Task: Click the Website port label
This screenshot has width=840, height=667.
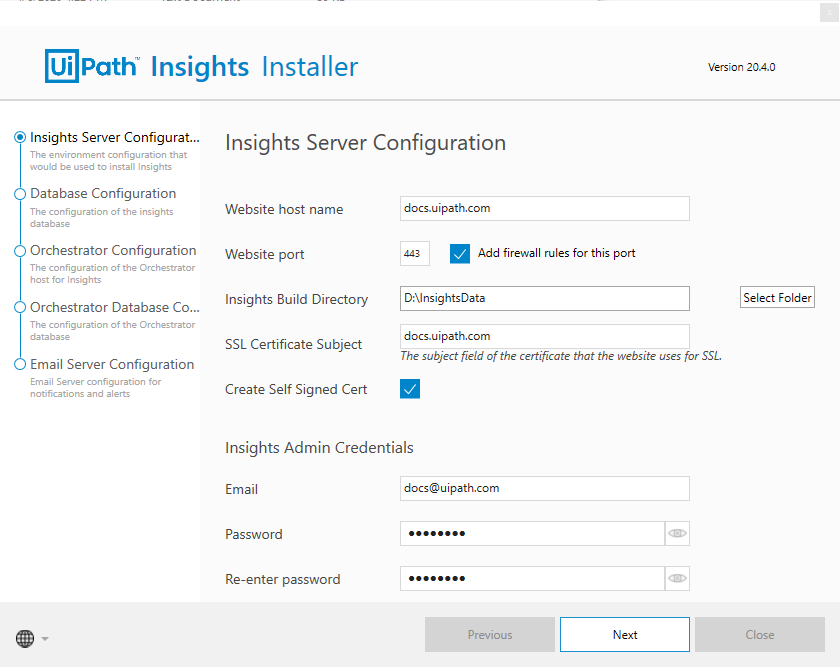Action: (x=265, y=254)
